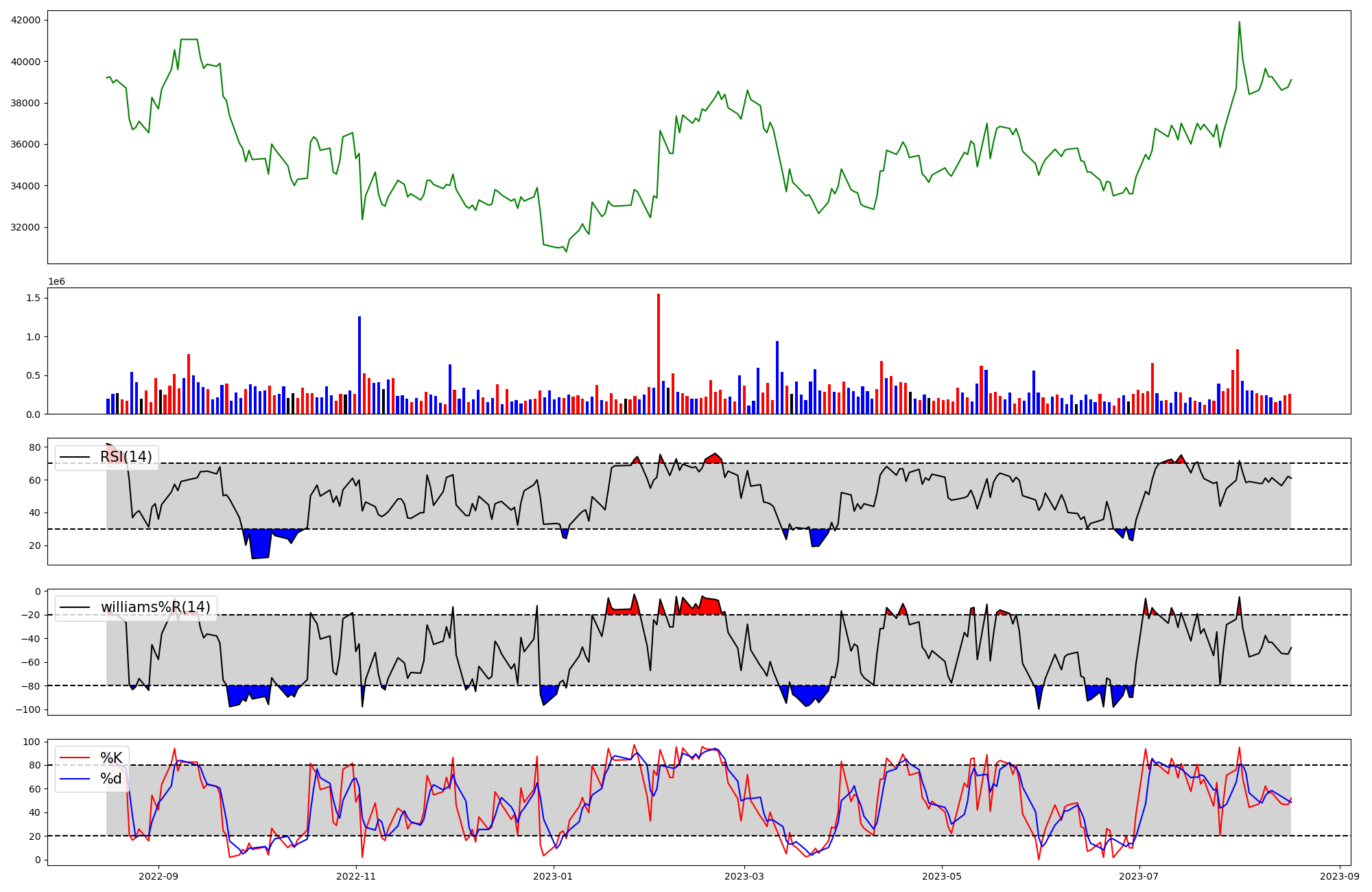
Task: Click the red %K legend line swatch
Action: click(75, 758)
